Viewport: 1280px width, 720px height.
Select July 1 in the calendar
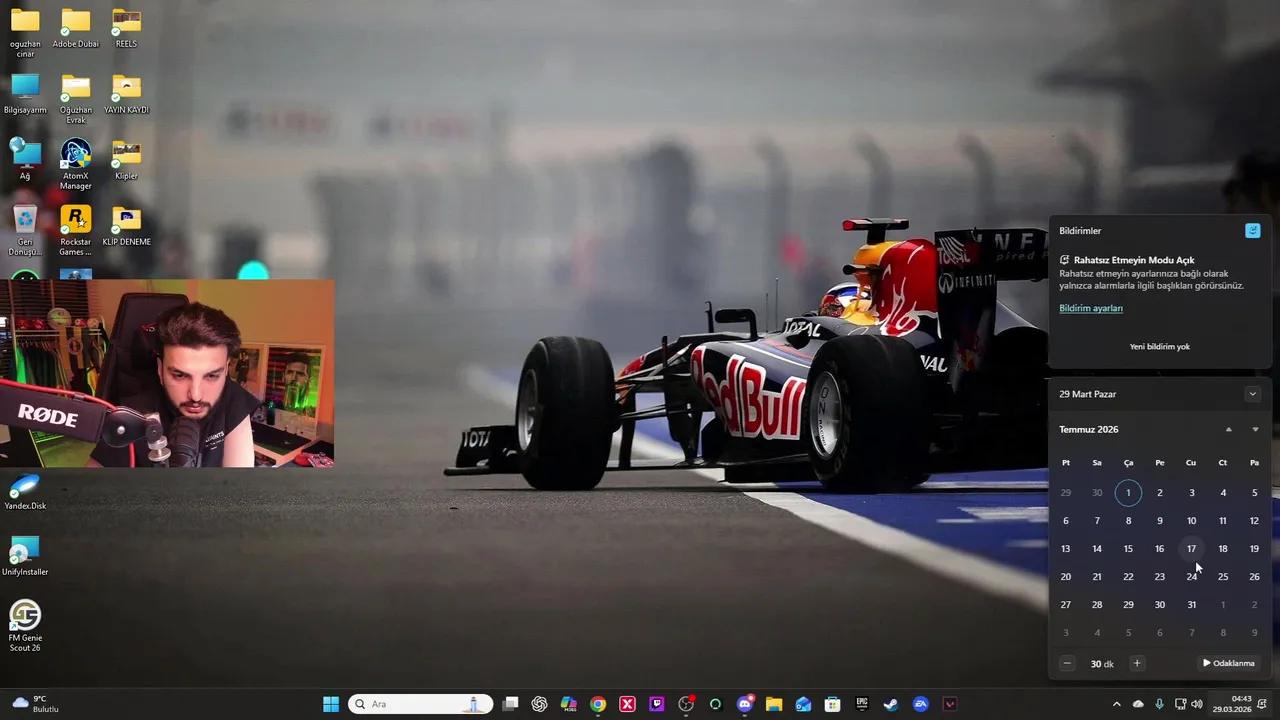[x=1128, y=492]
